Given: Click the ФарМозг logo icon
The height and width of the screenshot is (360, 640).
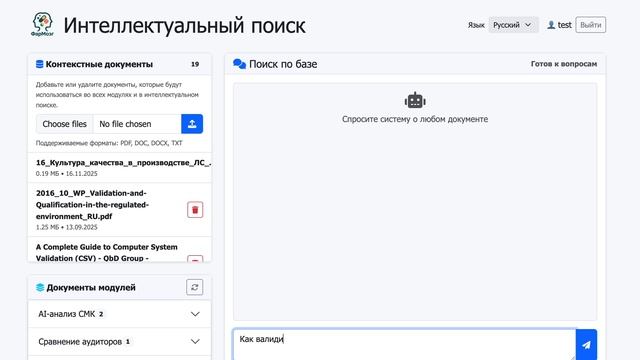Looking at the screenshot, I should [42, 24].
